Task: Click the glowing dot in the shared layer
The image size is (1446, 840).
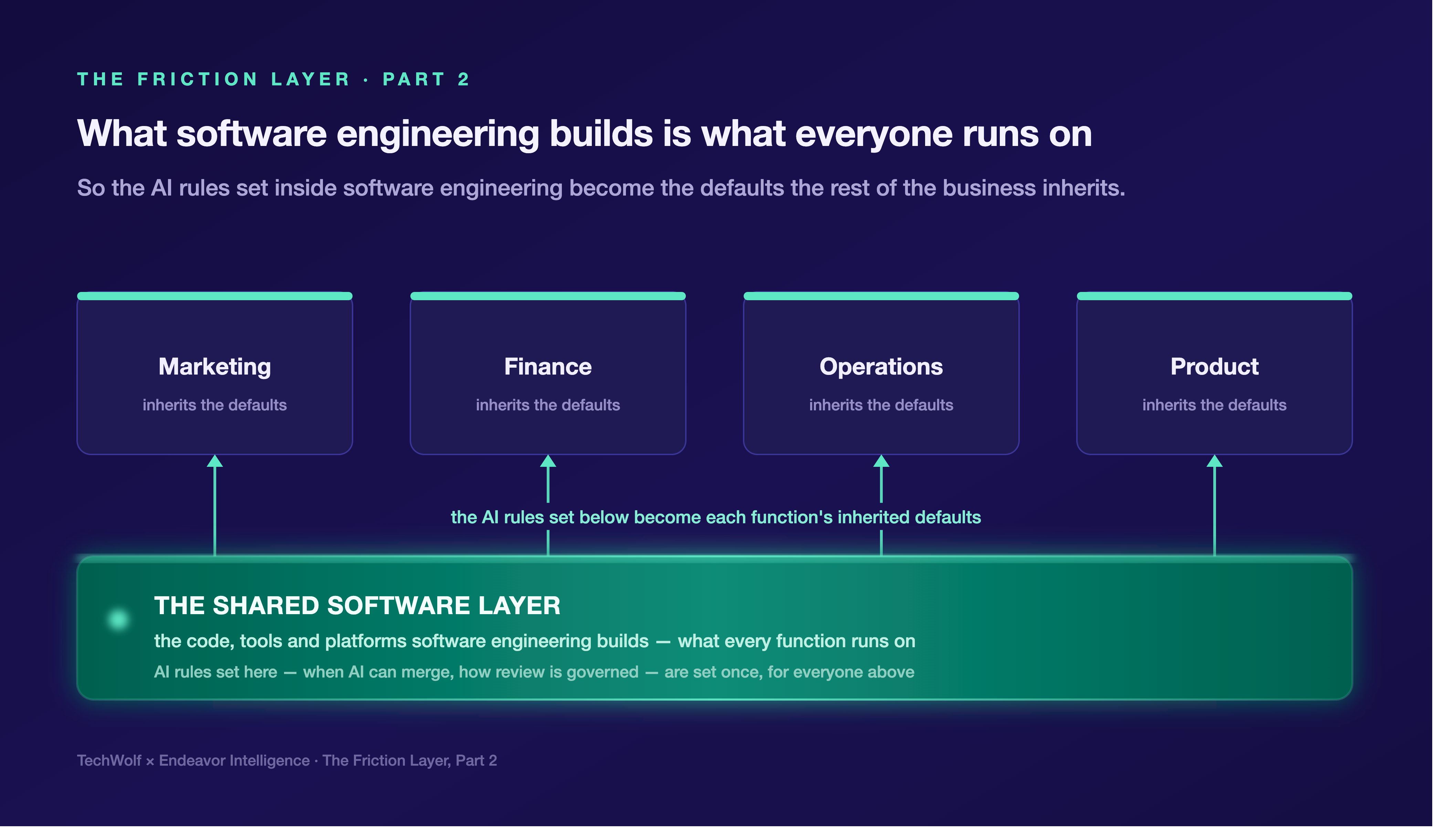Action: point(119,620)
